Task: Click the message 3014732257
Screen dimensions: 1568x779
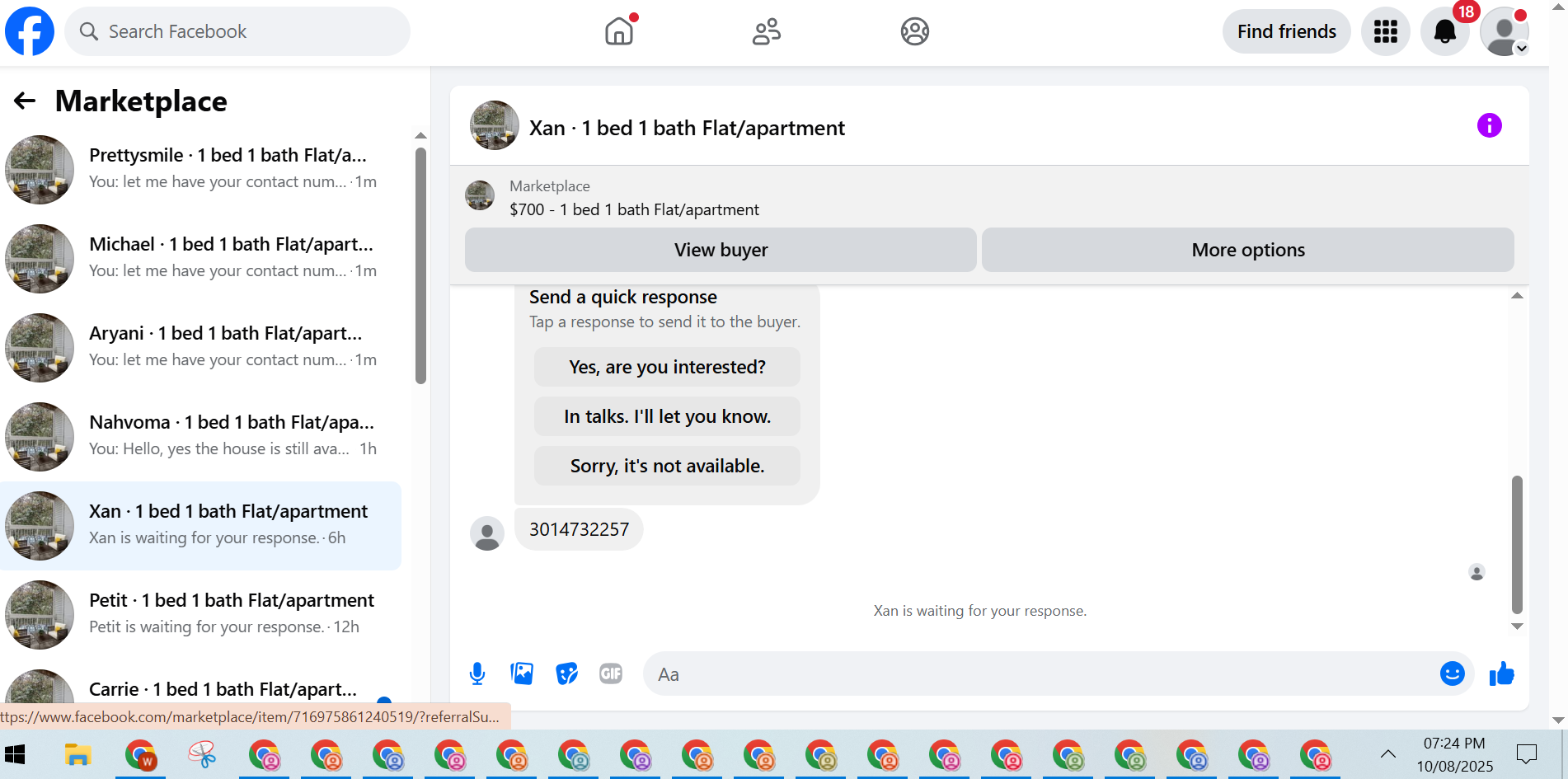Action: tap(579, 529)
